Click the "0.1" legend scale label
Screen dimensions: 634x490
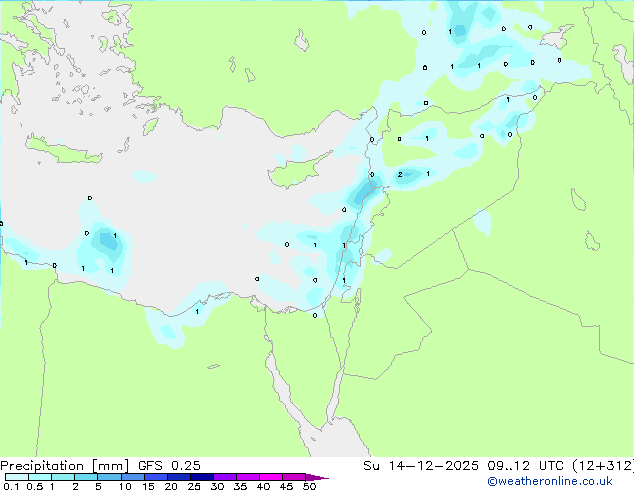coord(11,486)
